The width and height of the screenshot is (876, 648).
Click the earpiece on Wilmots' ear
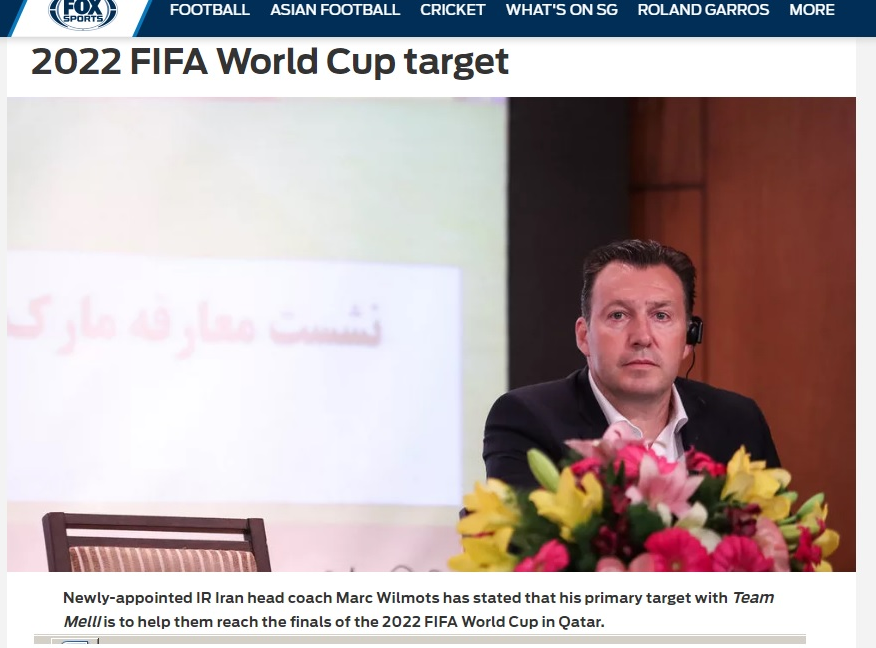(694, 330)
